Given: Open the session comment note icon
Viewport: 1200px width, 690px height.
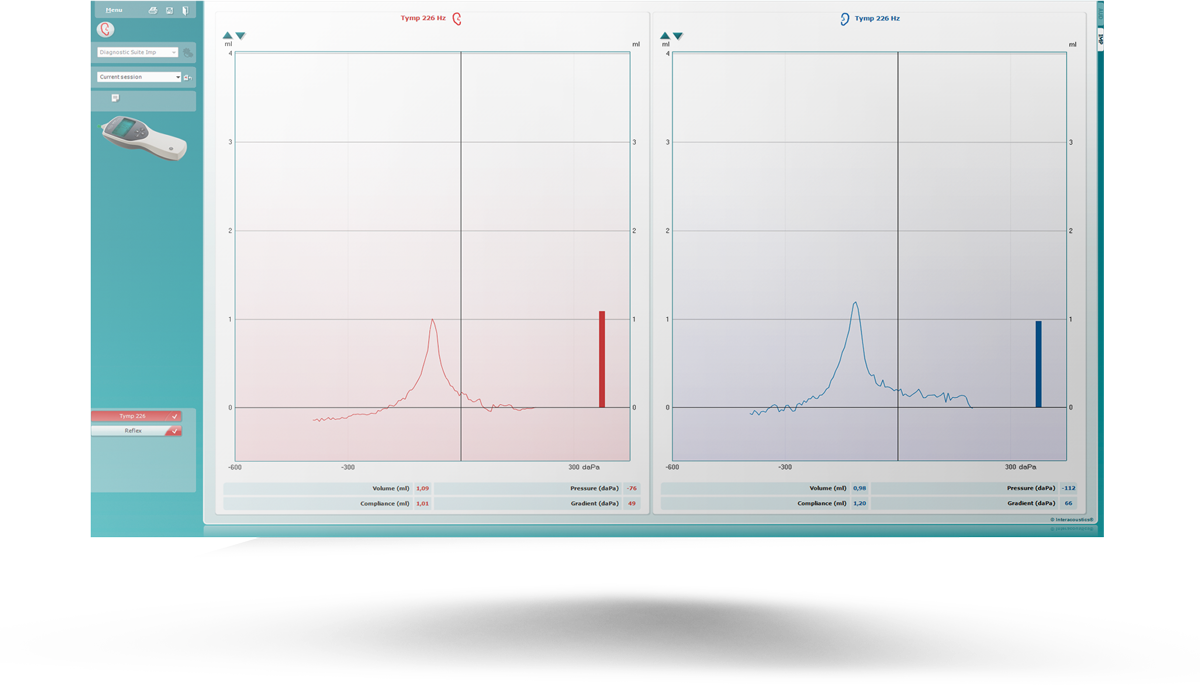Looking at the screenshot, I should pos(115,98).
